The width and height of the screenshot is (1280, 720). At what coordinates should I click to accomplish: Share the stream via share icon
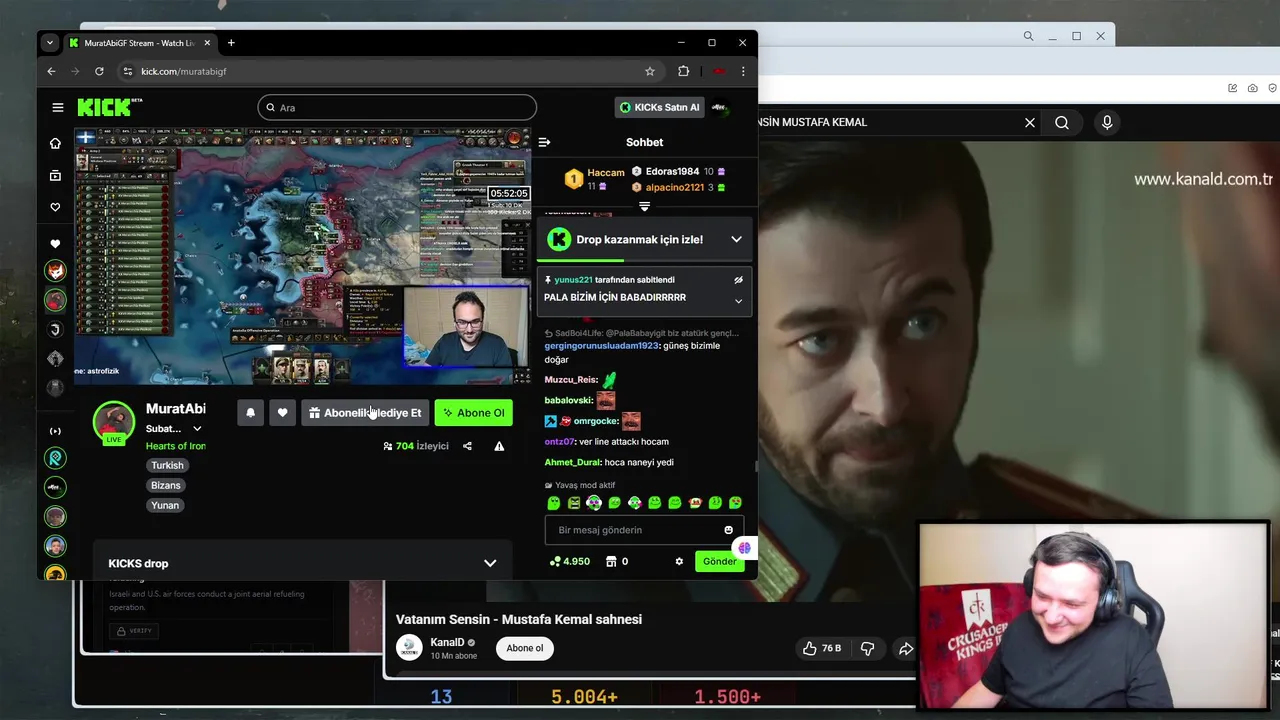pos(467,446)
